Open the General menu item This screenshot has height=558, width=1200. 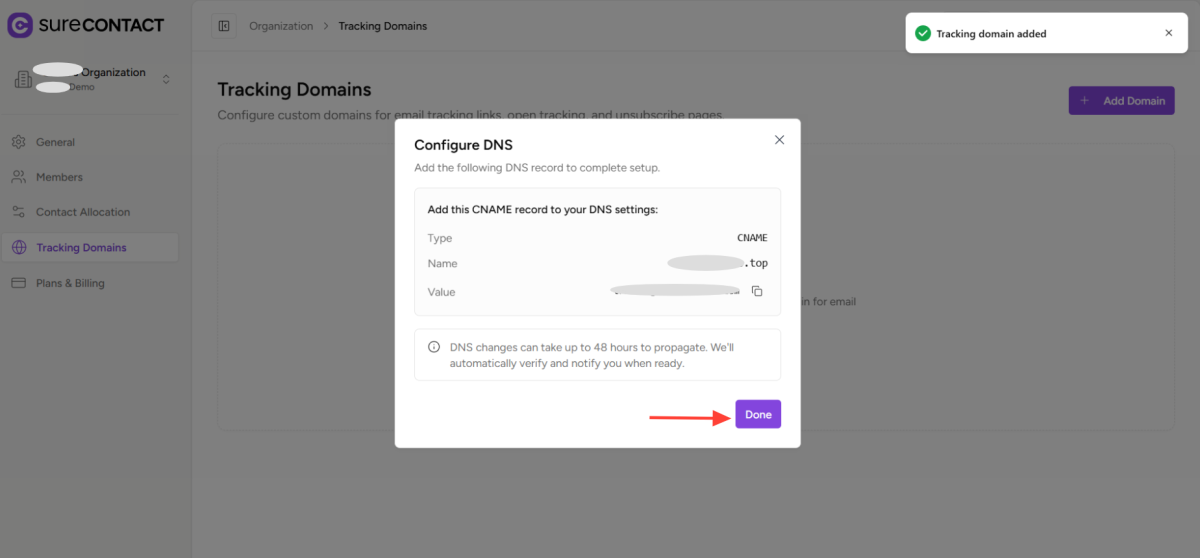coord(55,142)
